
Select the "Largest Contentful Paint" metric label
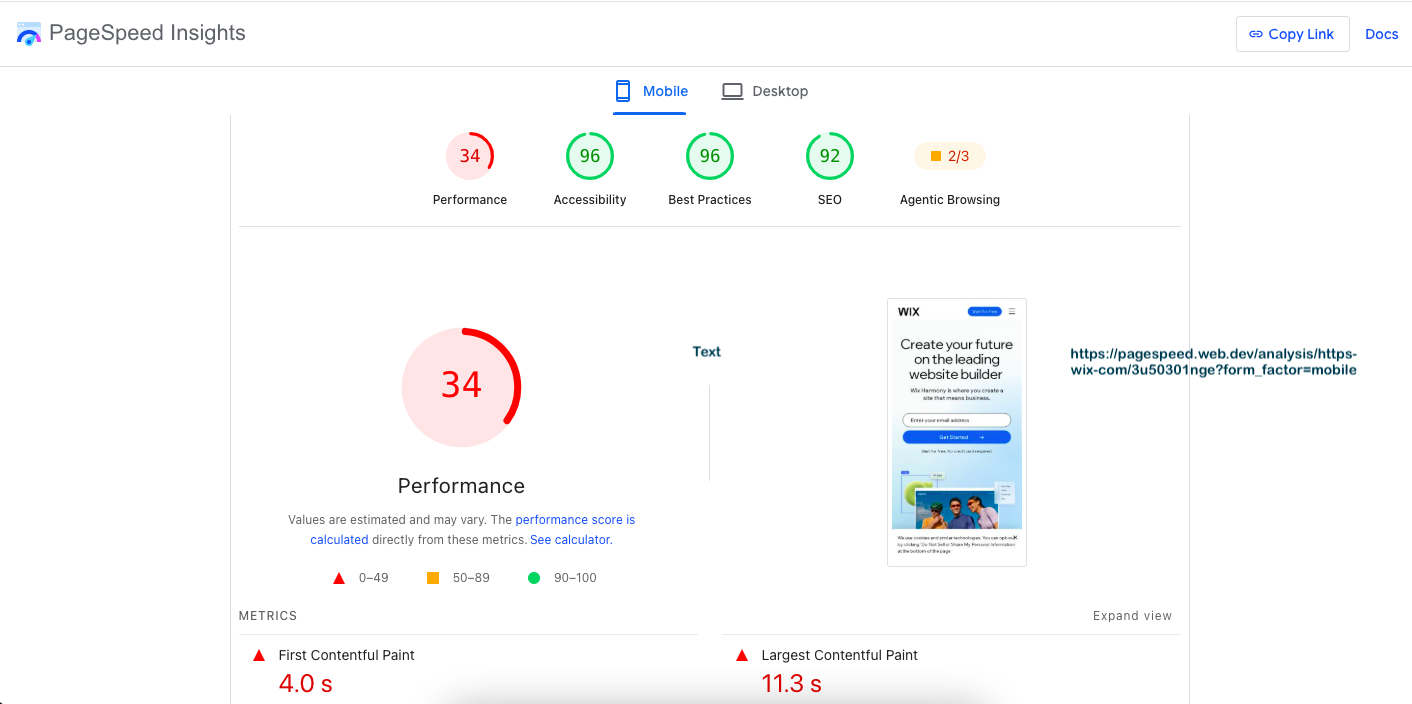point(840,656)
